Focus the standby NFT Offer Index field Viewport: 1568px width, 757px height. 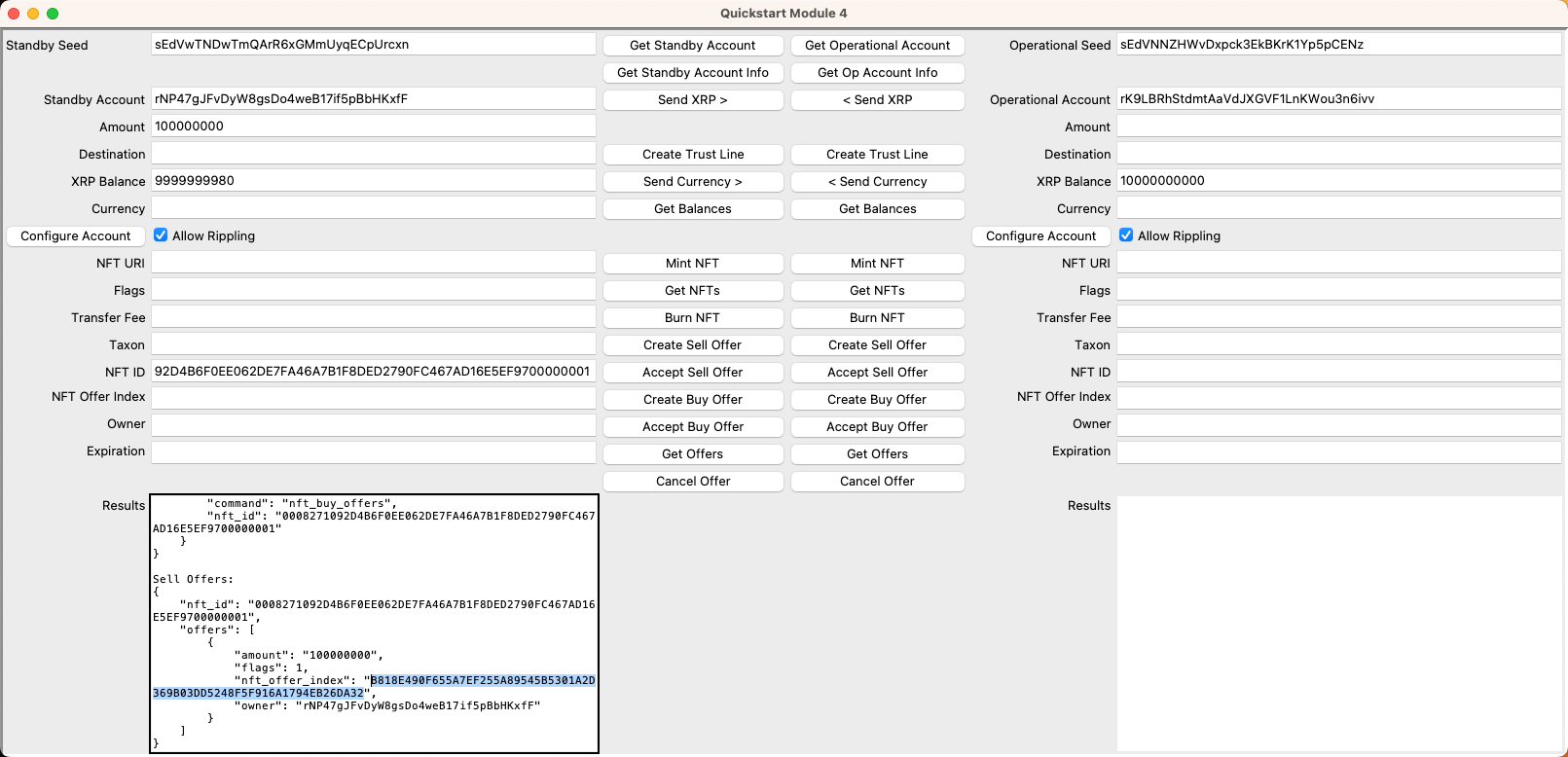pos(373,398)
